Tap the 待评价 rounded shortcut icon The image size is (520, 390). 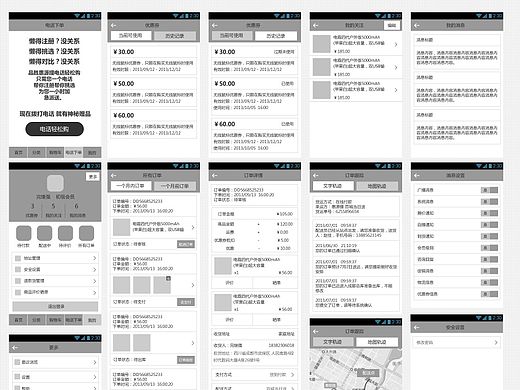(x=65, y=233)
